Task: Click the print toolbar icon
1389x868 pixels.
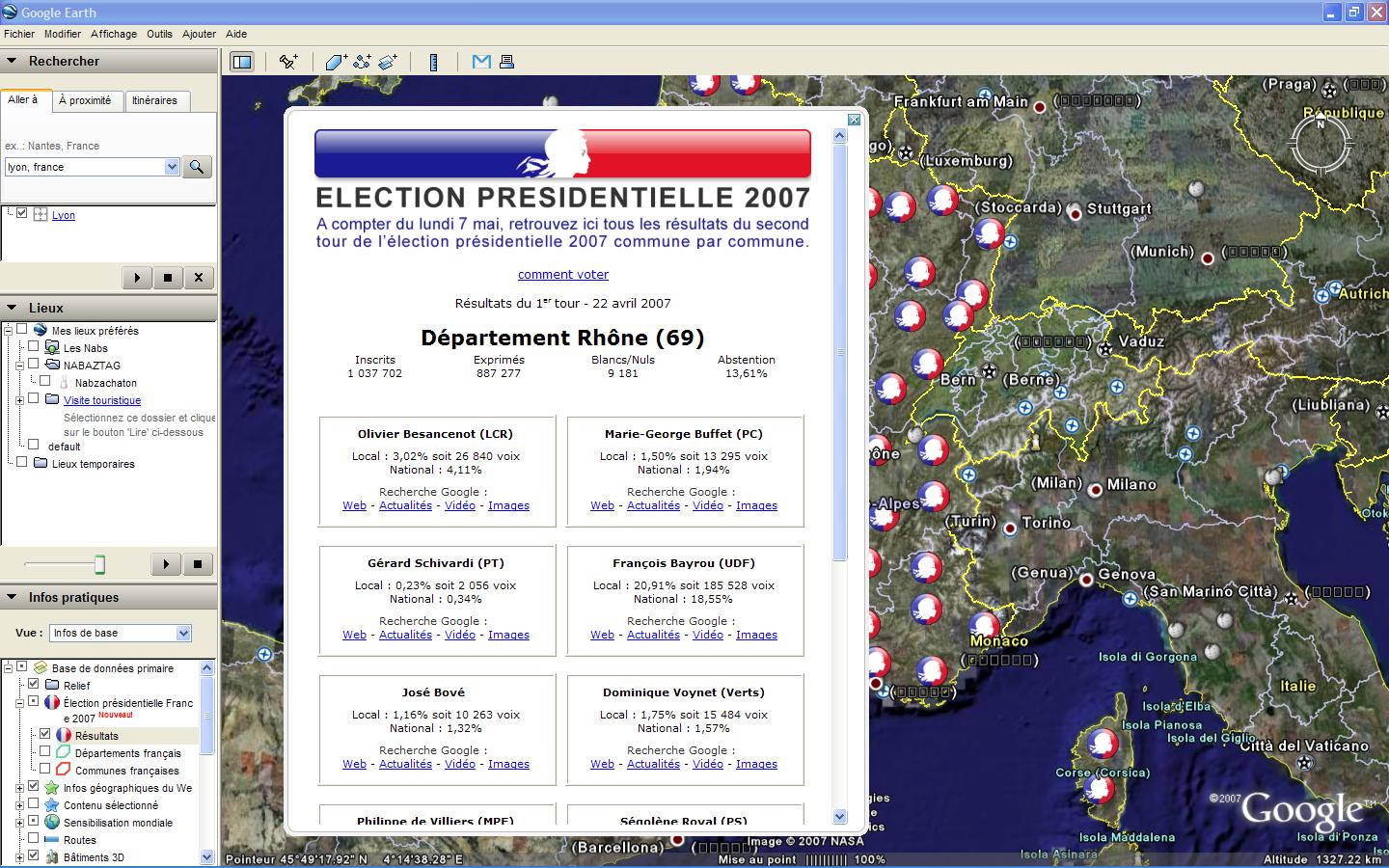Action: click(506, 62)
